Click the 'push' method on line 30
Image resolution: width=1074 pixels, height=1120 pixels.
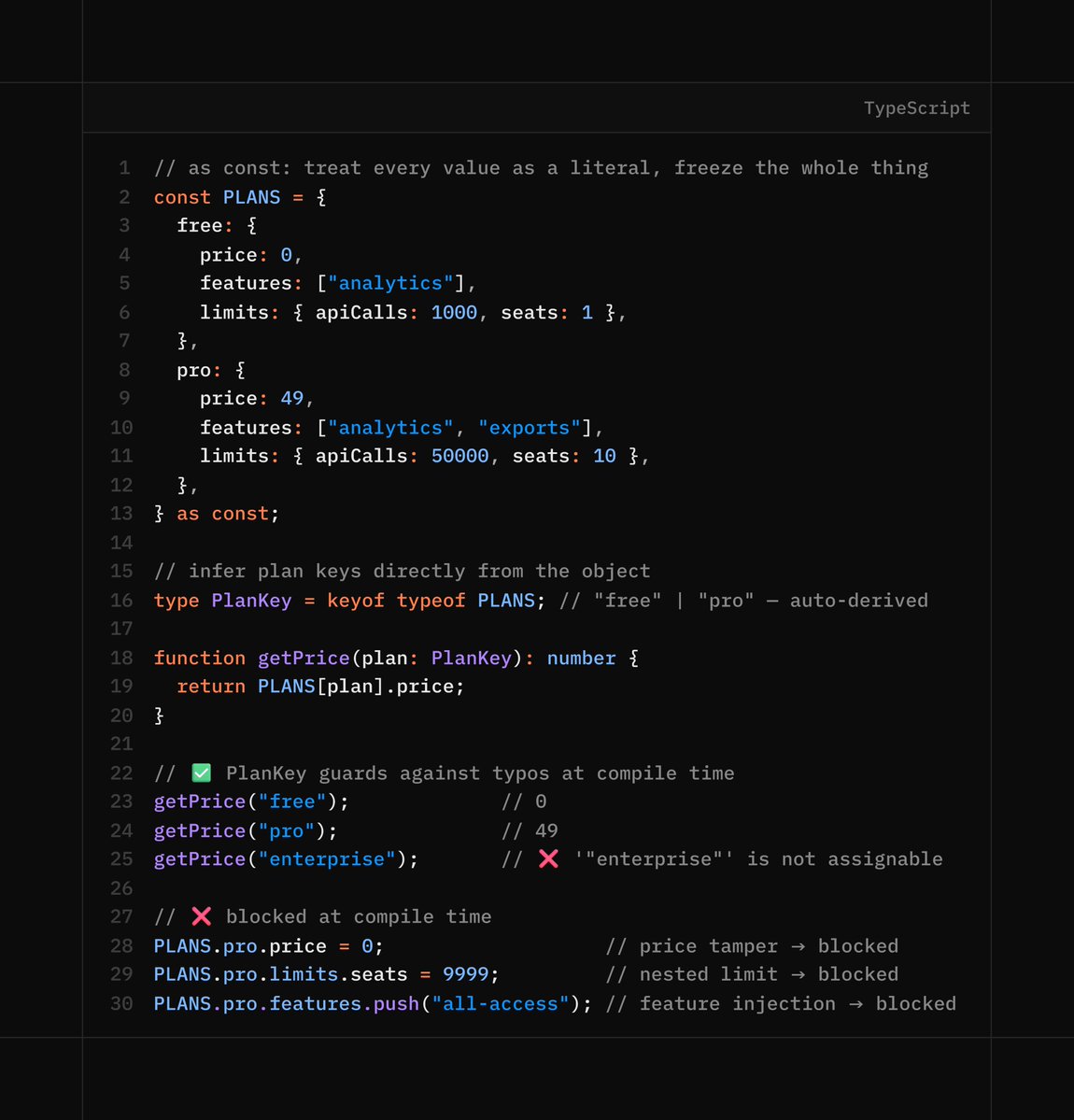tap(396, 1004)
